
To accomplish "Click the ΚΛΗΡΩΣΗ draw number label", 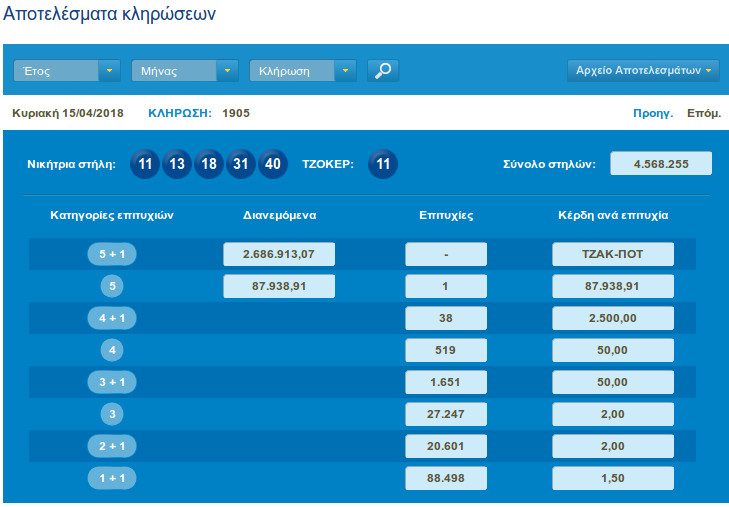I will [180, 113].
